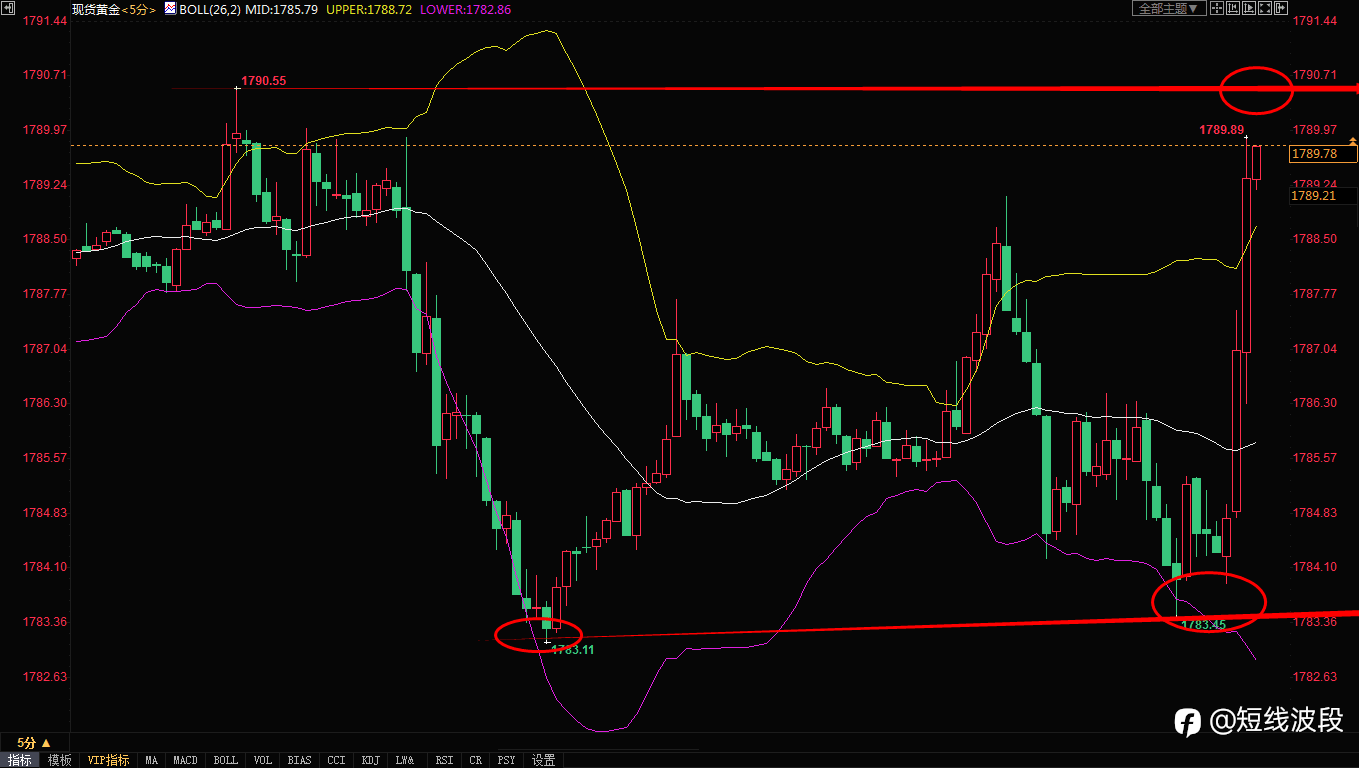
Task: Click the hide right panel icon
Action: (1281, 8)
